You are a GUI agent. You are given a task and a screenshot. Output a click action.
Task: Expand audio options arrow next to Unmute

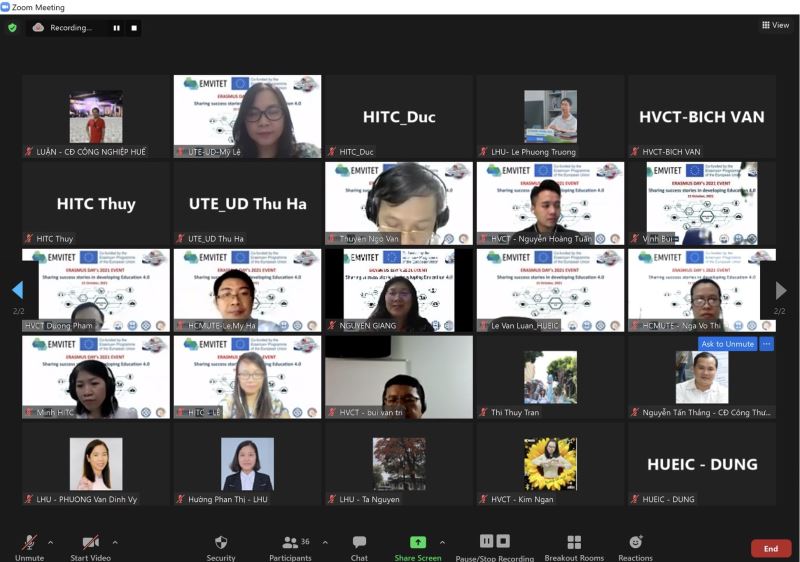click(51, 542)
